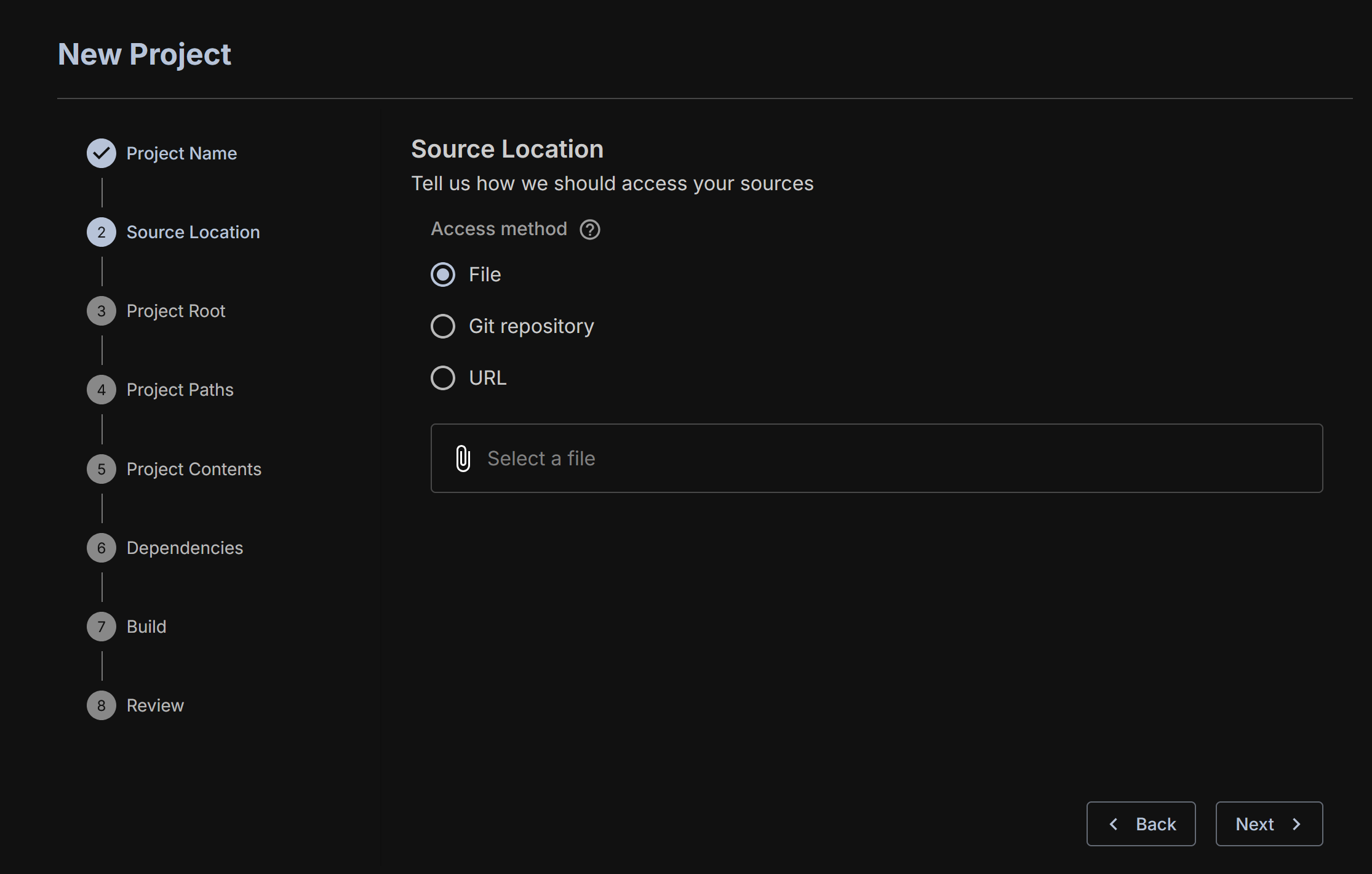Click 'Tell us how we should access your sources'
The width and height of the screenshot is (1372, 874).
612,183
